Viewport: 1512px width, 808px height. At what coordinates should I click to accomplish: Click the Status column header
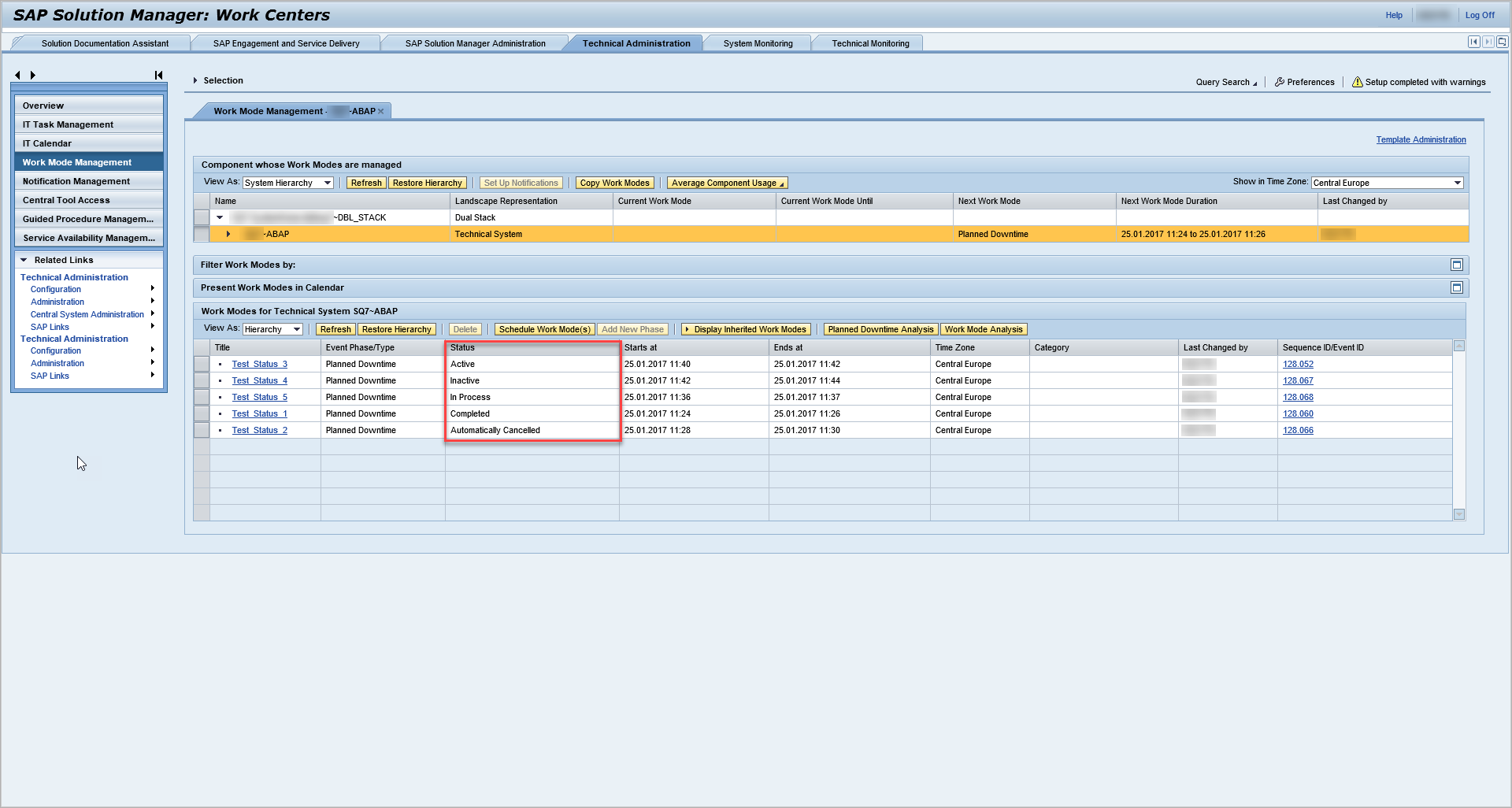[x=532, y=347]
